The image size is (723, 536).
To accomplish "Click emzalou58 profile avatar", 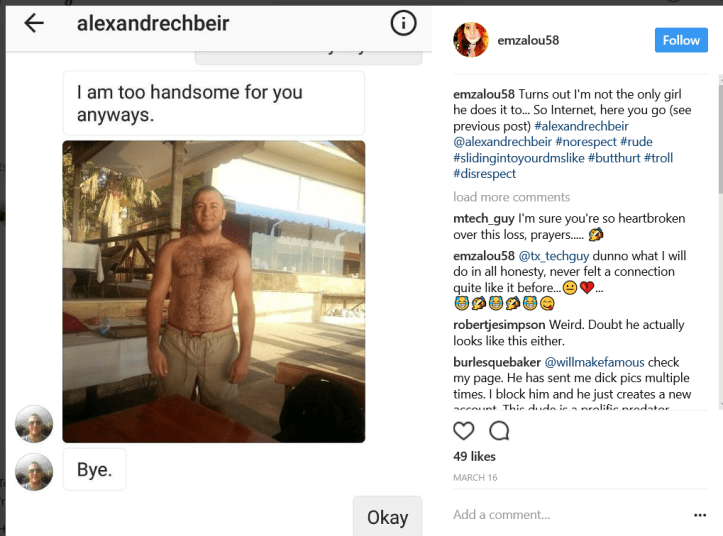I will pyautogui.click(x=471, y=40).
